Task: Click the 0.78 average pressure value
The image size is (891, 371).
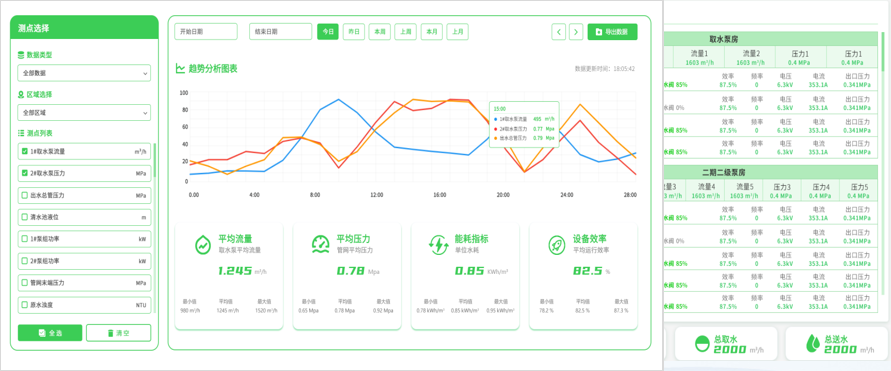Action: point(351,271)
